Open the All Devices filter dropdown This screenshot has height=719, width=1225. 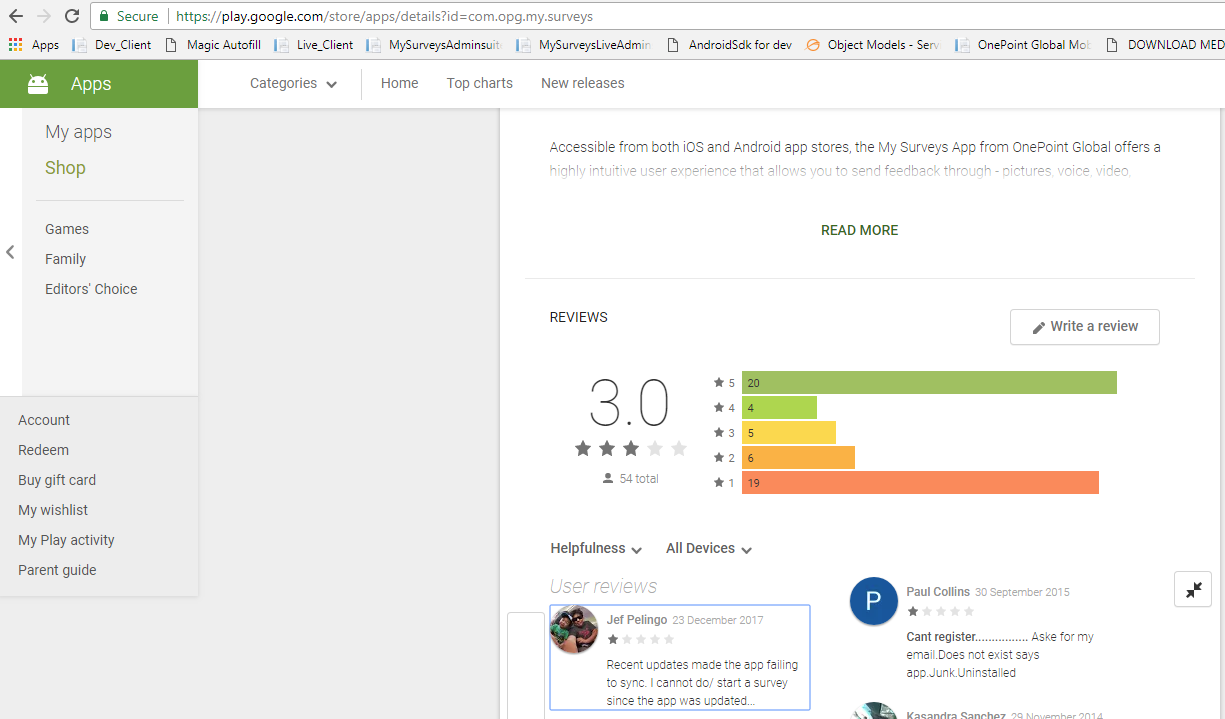coord(709,549)
